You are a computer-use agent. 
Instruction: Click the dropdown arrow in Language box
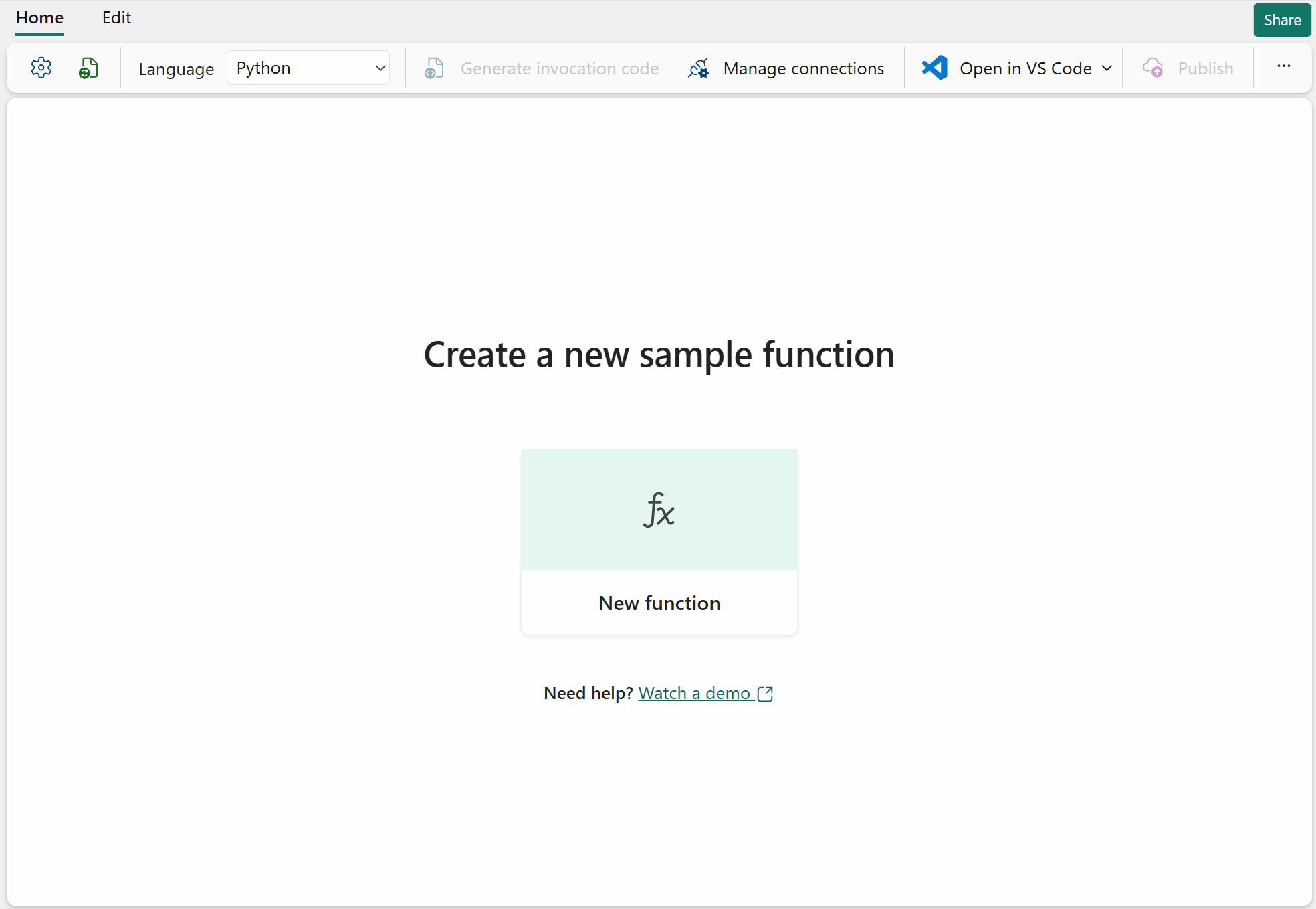[x=380, y=68]
